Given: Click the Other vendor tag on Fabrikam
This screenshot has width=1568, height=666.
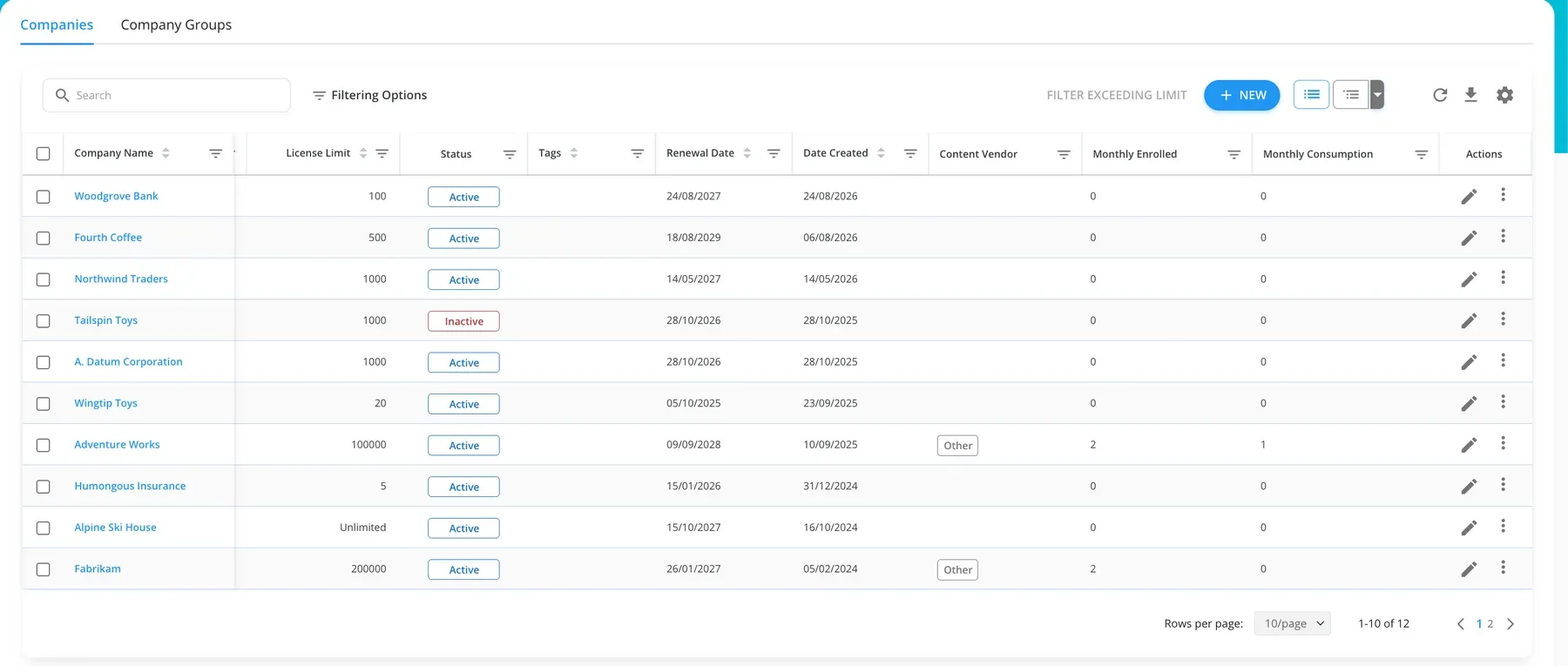Looking at the screenshot, I should click(957, 569).
